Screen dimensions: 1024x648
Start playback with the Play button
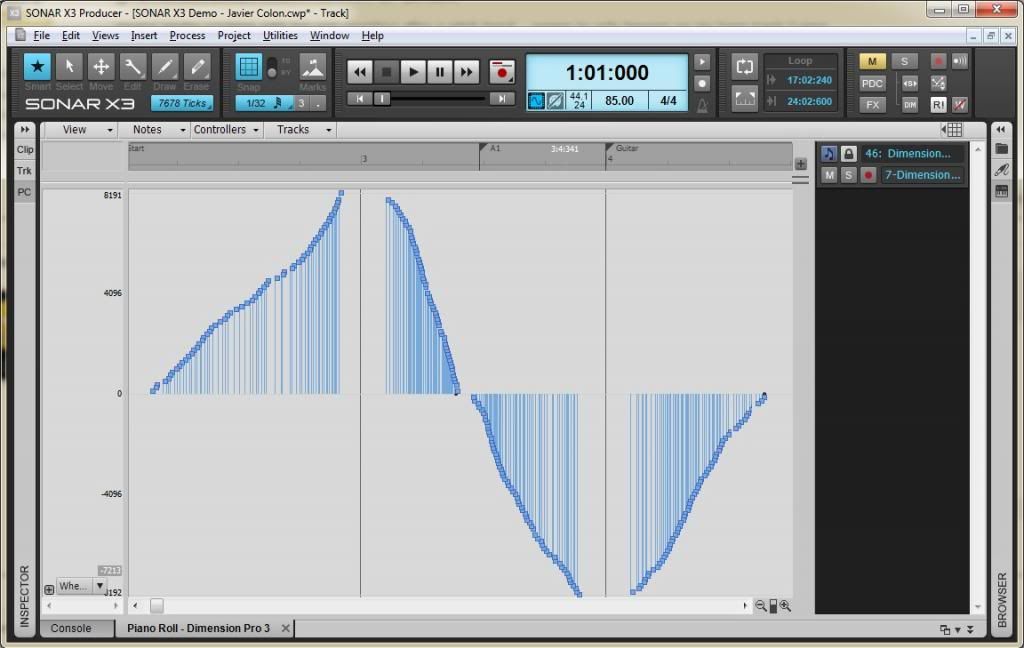[413, 72]
